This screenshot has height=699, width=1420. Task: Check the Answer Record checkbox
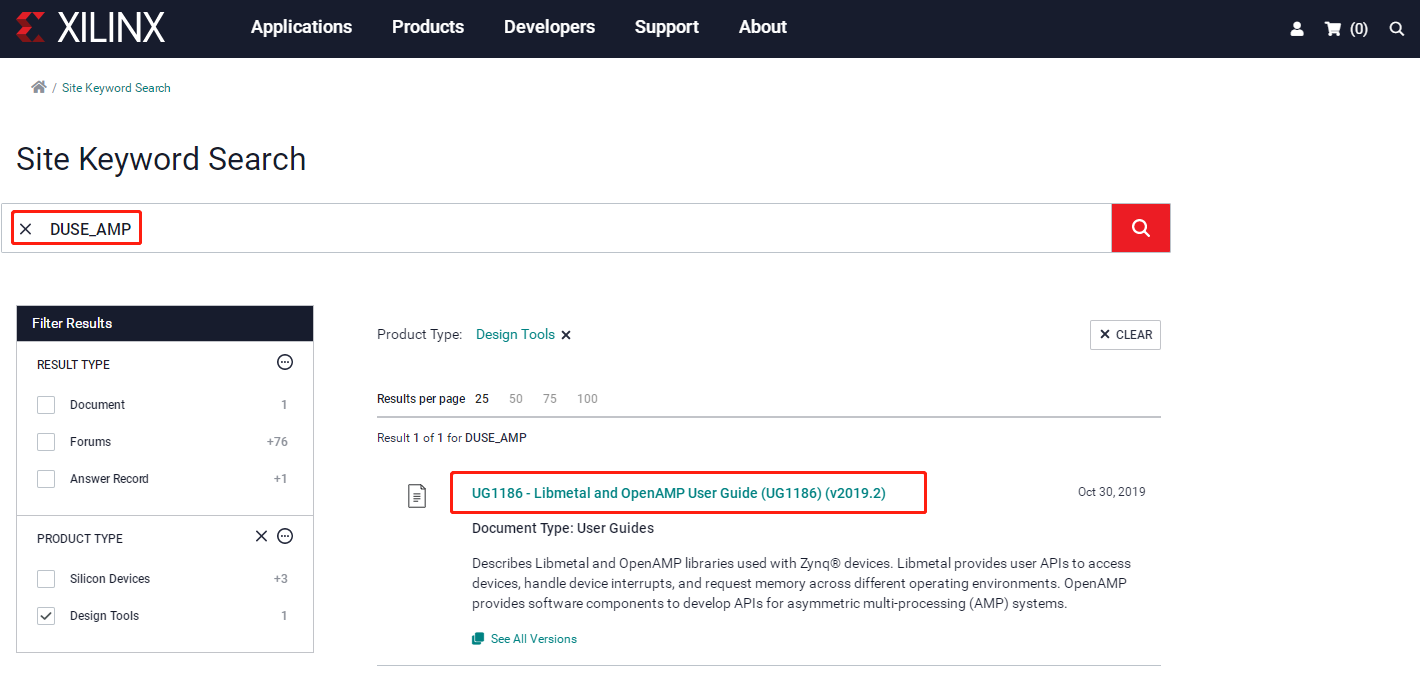(x=46, y=479)
